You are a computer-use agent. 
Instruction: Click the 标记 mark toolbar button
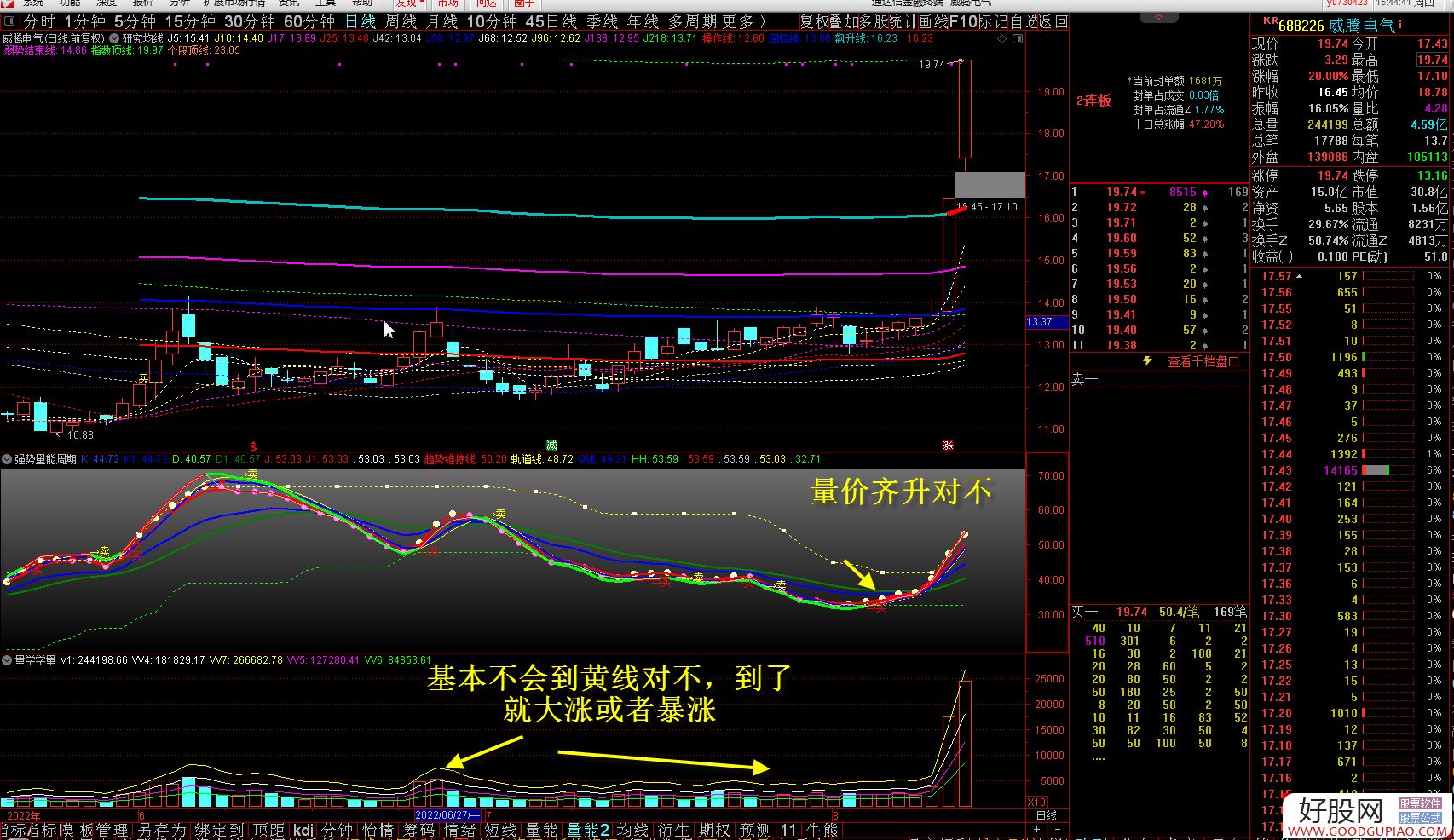993,21
